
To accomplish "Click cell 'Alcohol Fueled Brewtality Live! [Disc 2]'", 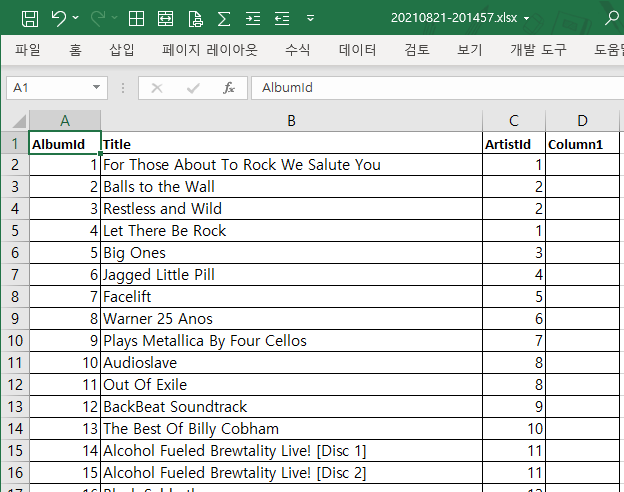I will (291, 473).
